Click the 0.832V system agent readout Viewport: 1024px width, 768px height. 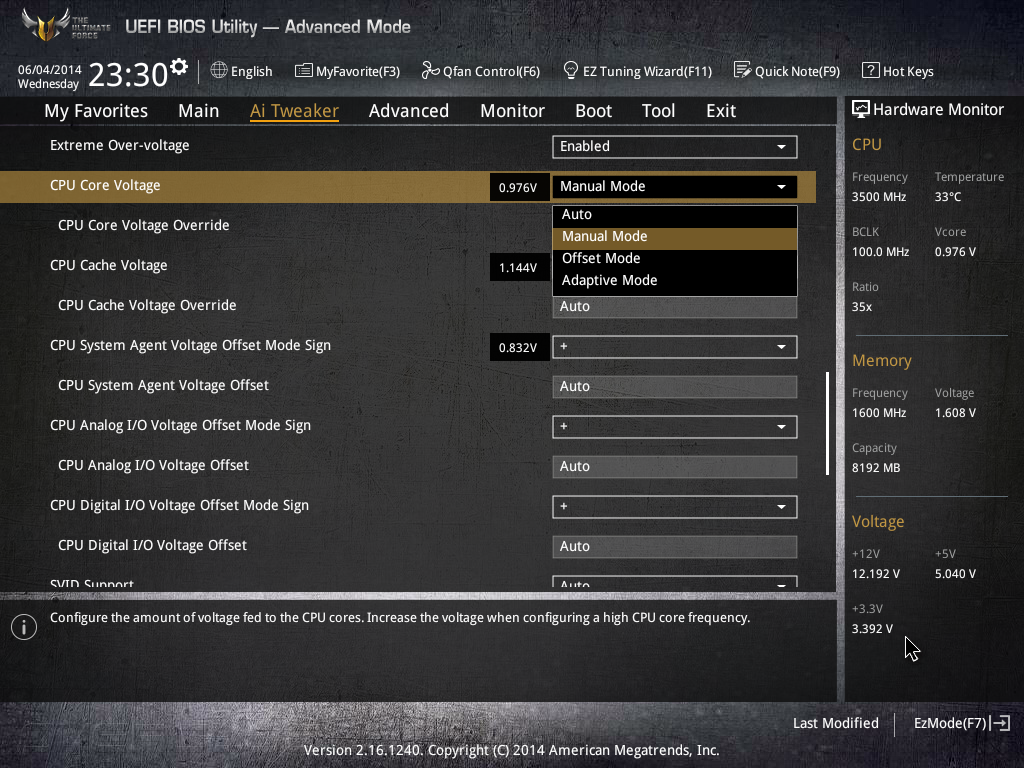[519, 347]
